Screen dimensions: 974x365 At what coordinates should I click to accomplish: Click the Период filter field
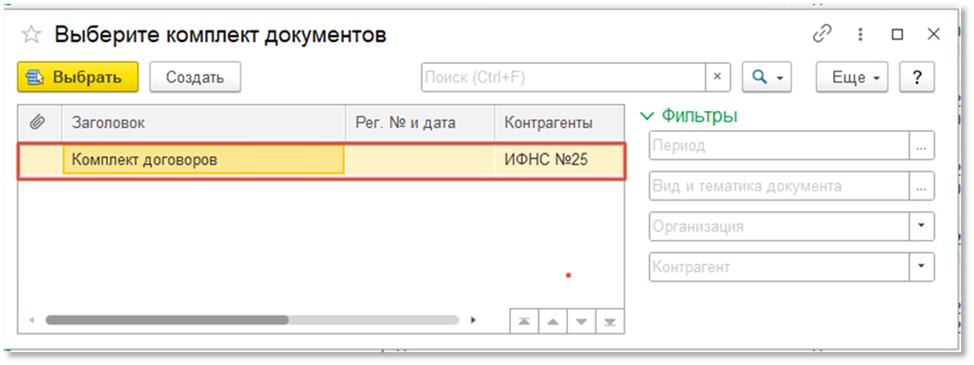click(x=779, y=146)
